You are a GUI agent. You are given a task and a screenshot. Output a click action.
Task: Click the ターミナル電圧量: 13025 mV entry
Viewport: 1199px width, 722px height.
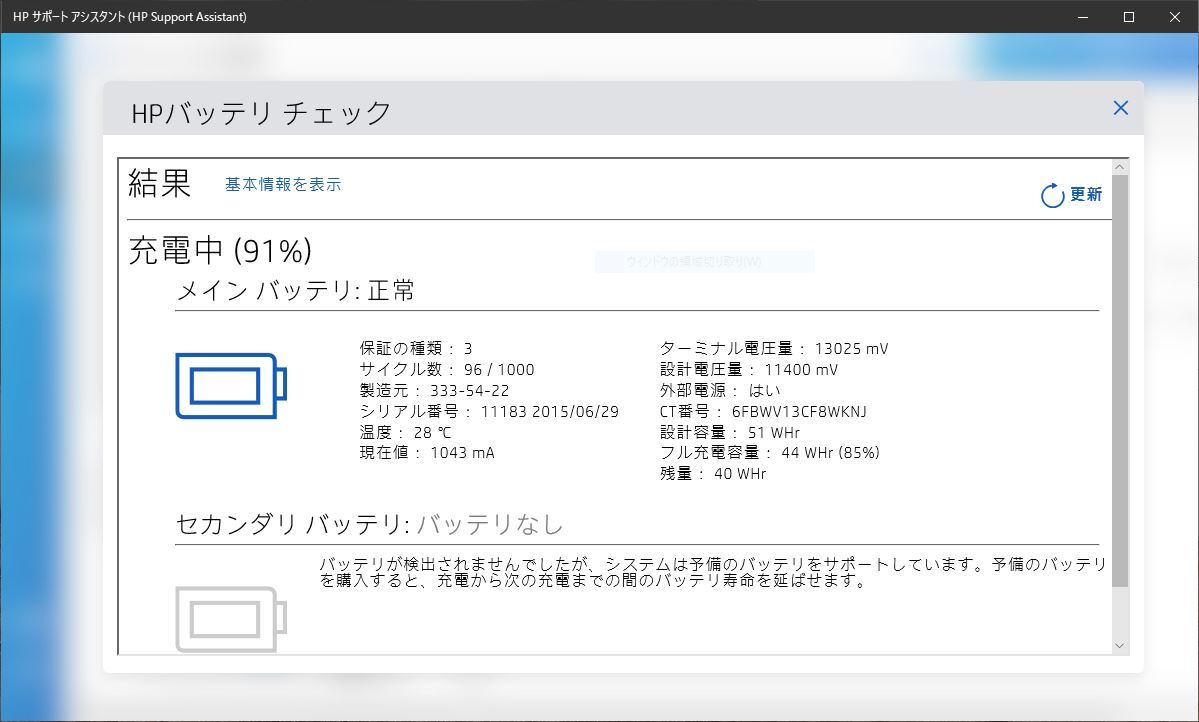click(x=775, y=349)
